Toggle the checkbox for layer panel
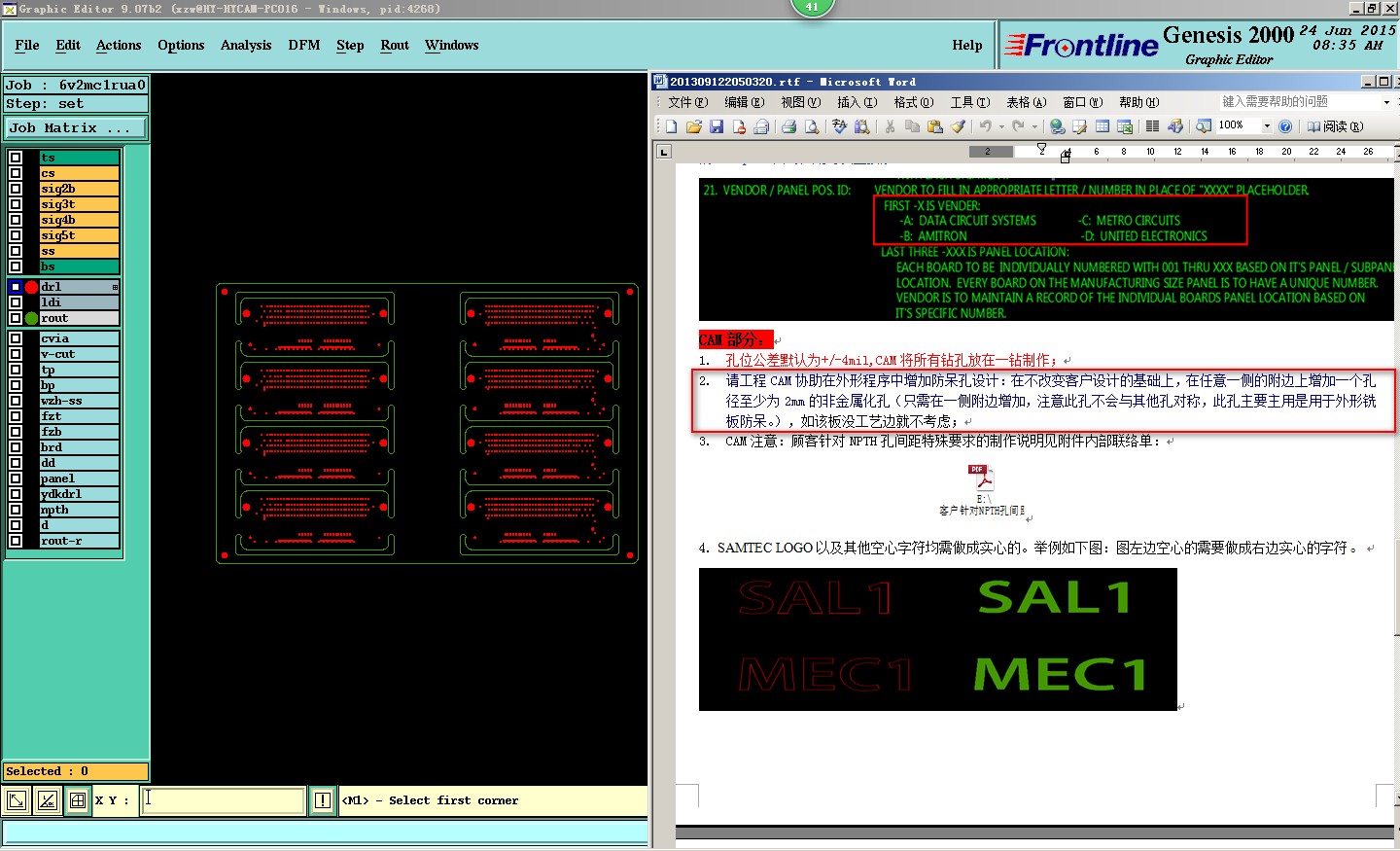The height and width of the screenshot is (851, 1400). [16, 479]
